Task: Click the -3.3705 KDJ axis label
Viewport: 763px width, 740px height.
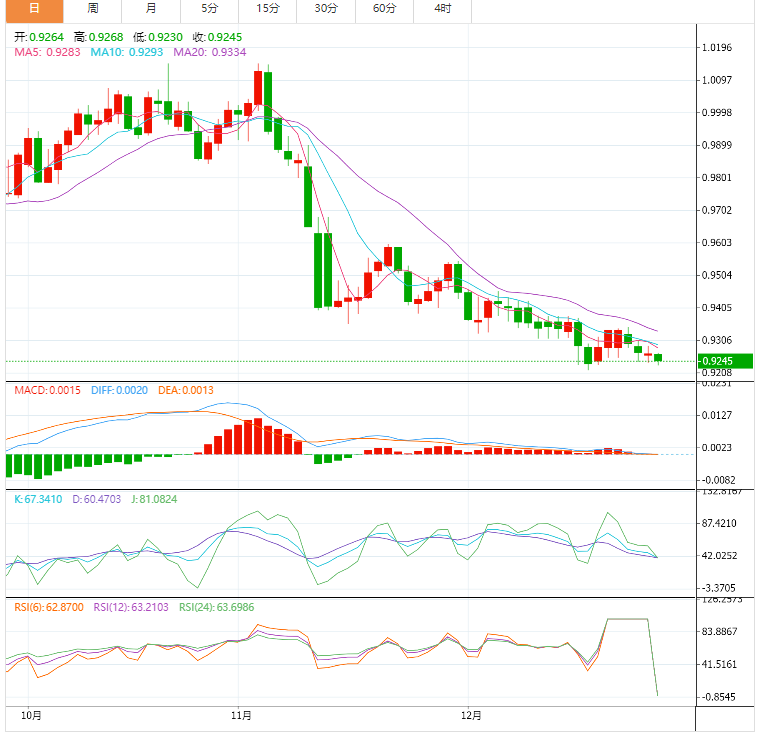Action: (x=718, y=588)
